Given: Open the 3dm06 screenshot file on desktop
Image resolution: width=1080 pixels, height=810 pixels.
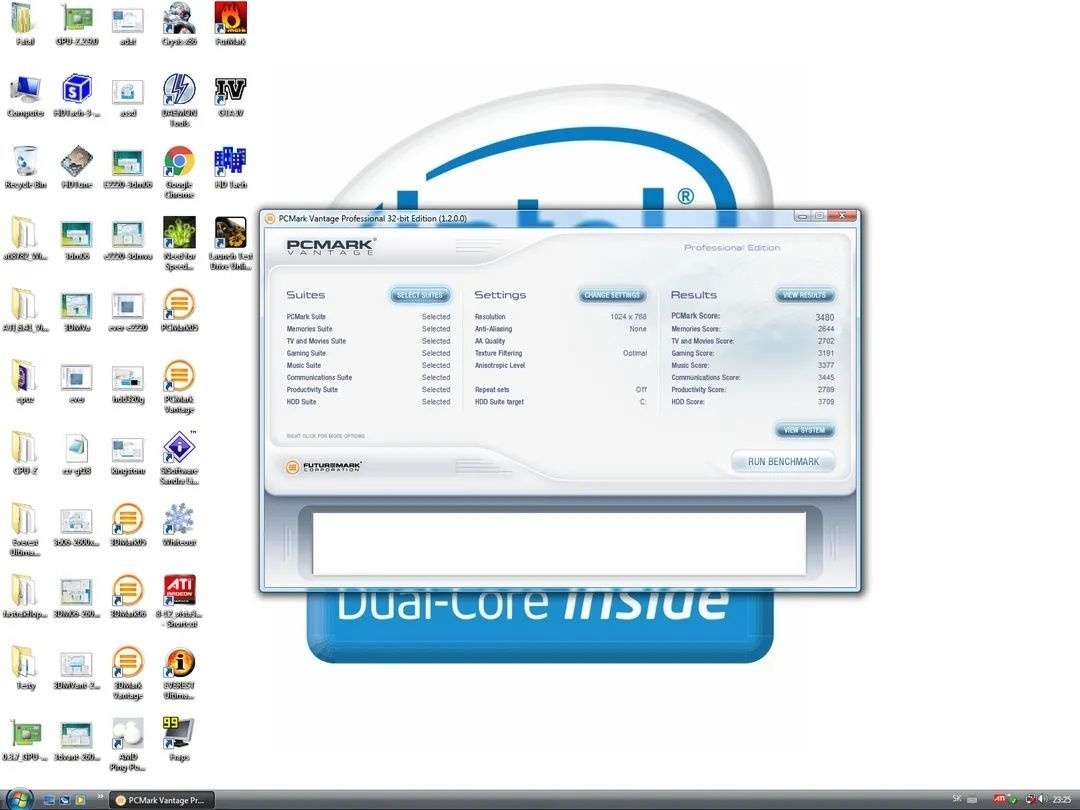Looking at the screenshot, I should [76, 238].
